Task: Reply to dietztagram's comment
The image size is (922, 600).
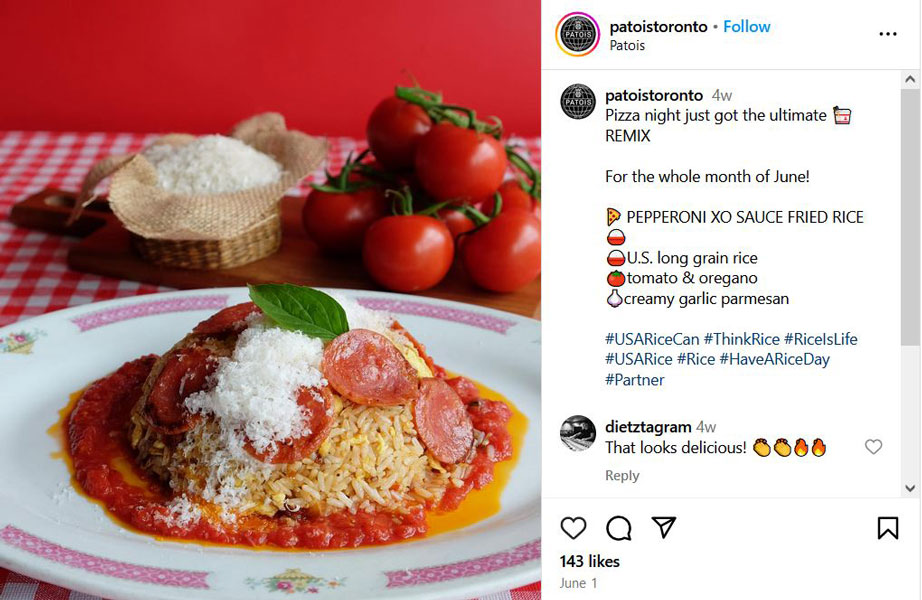Action: (622, 475)
